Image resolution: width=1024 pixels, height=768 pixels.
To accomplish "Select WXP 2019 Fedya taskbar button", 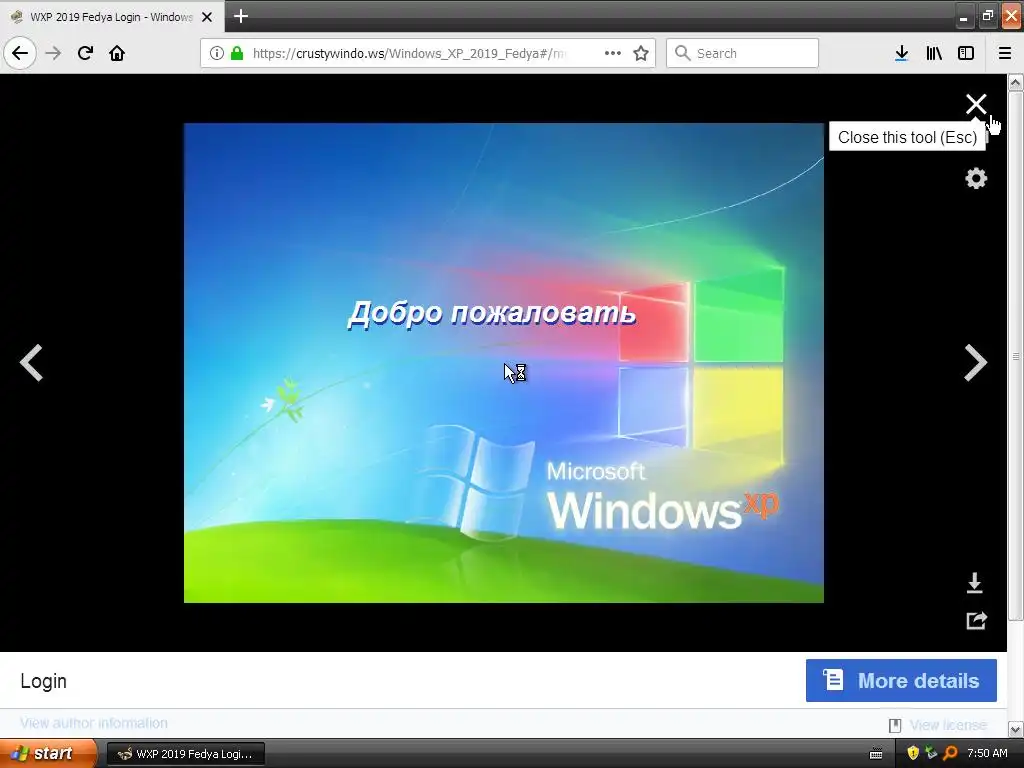I will click(185, 754).
